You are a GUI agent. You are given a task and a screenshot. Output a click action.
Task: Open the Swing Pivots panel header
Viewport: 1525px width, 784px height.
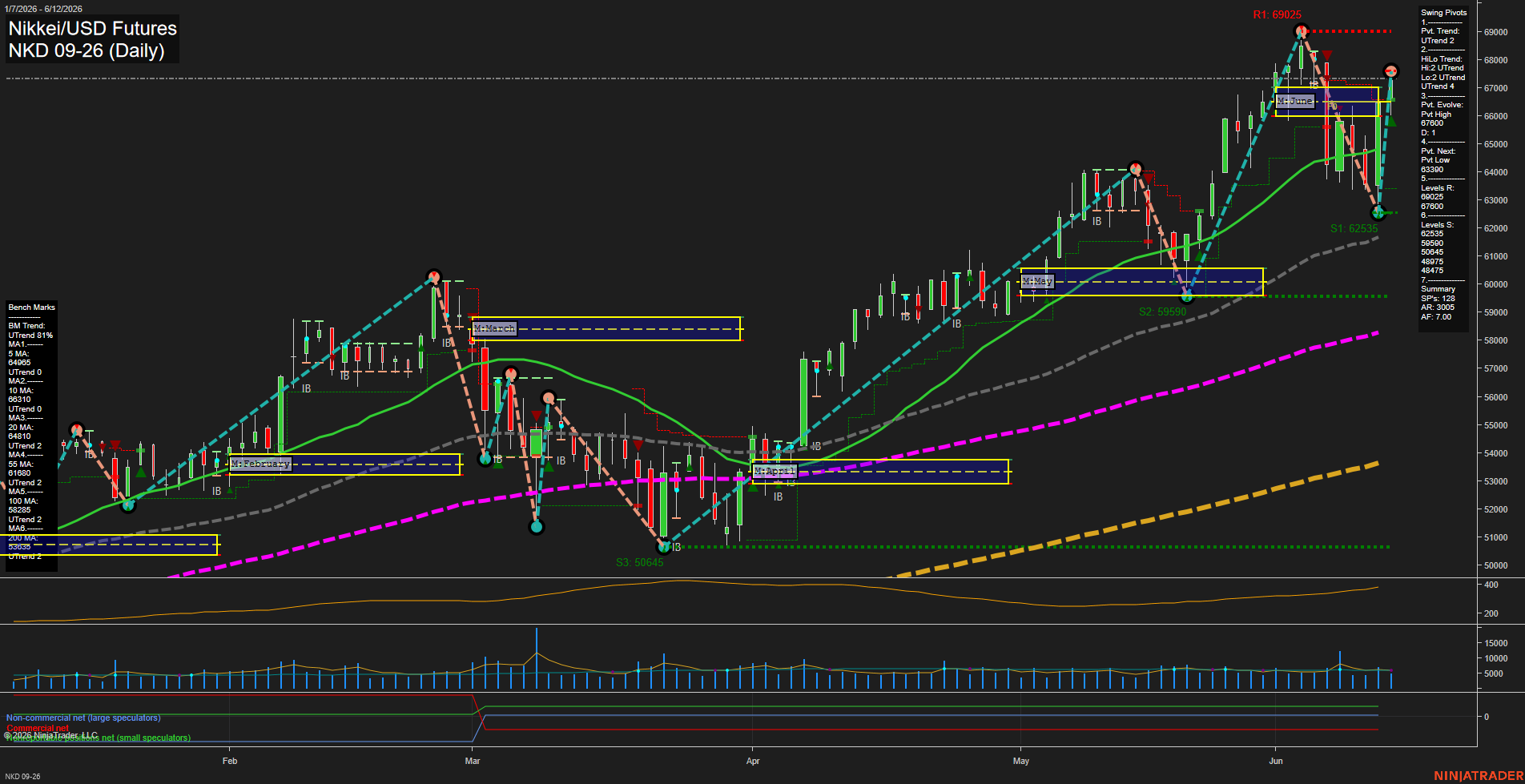point(1444,13)
